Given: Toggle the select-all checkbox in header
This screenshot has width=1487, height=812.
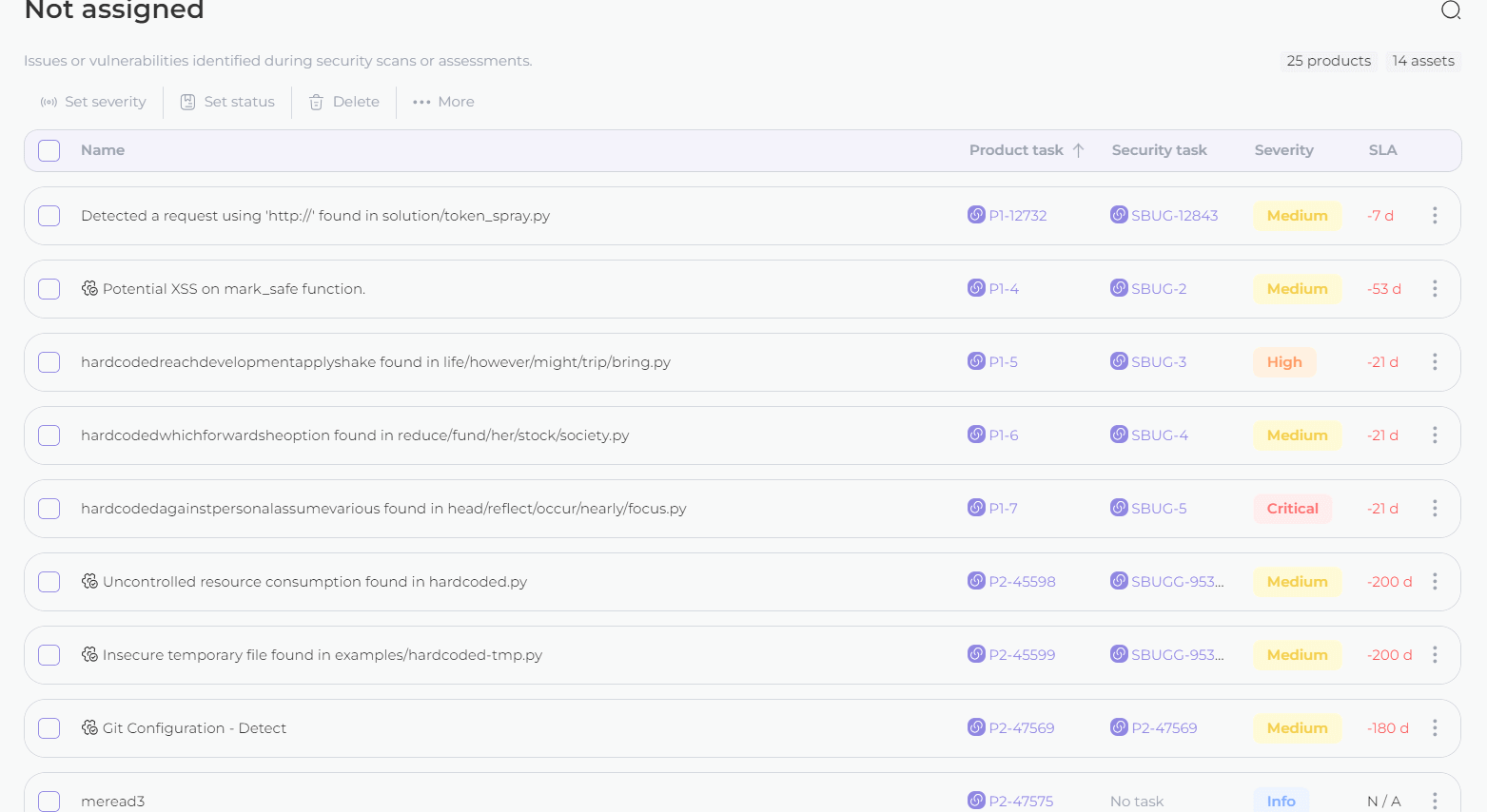Looking at the screenshot, I should (49, 150).
